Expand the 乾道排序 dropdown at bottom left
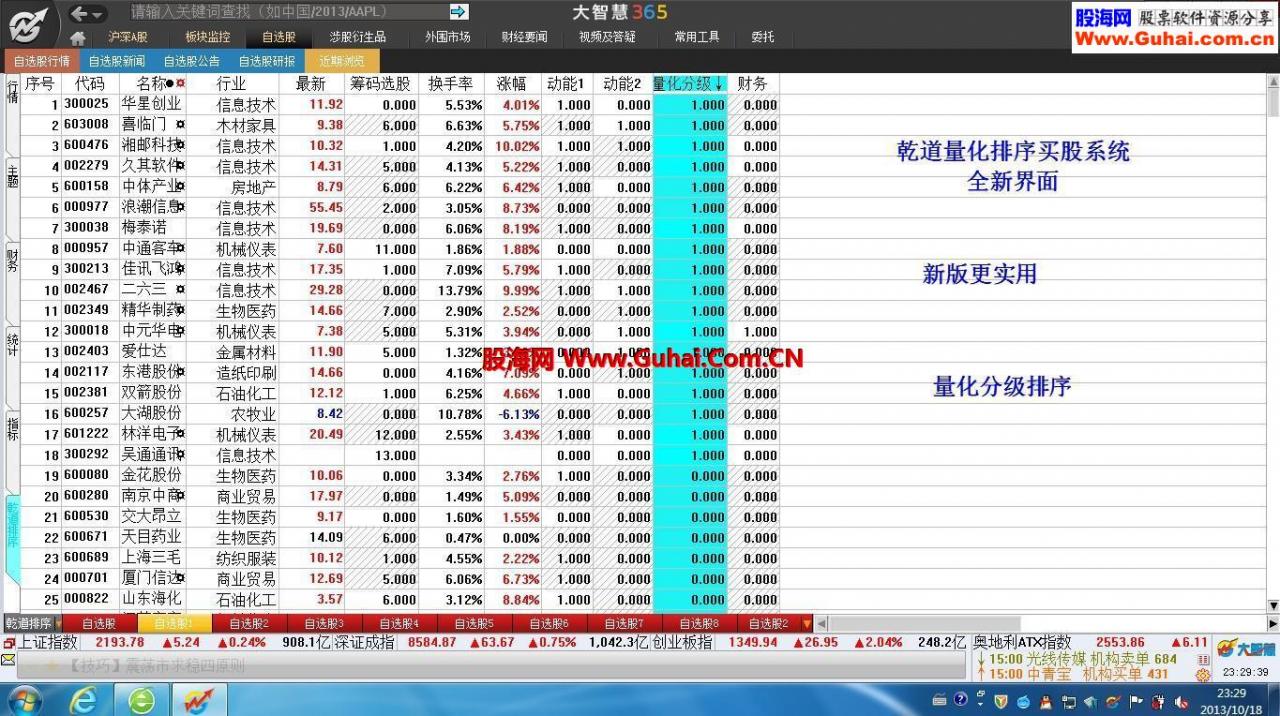 coord(57,624)
